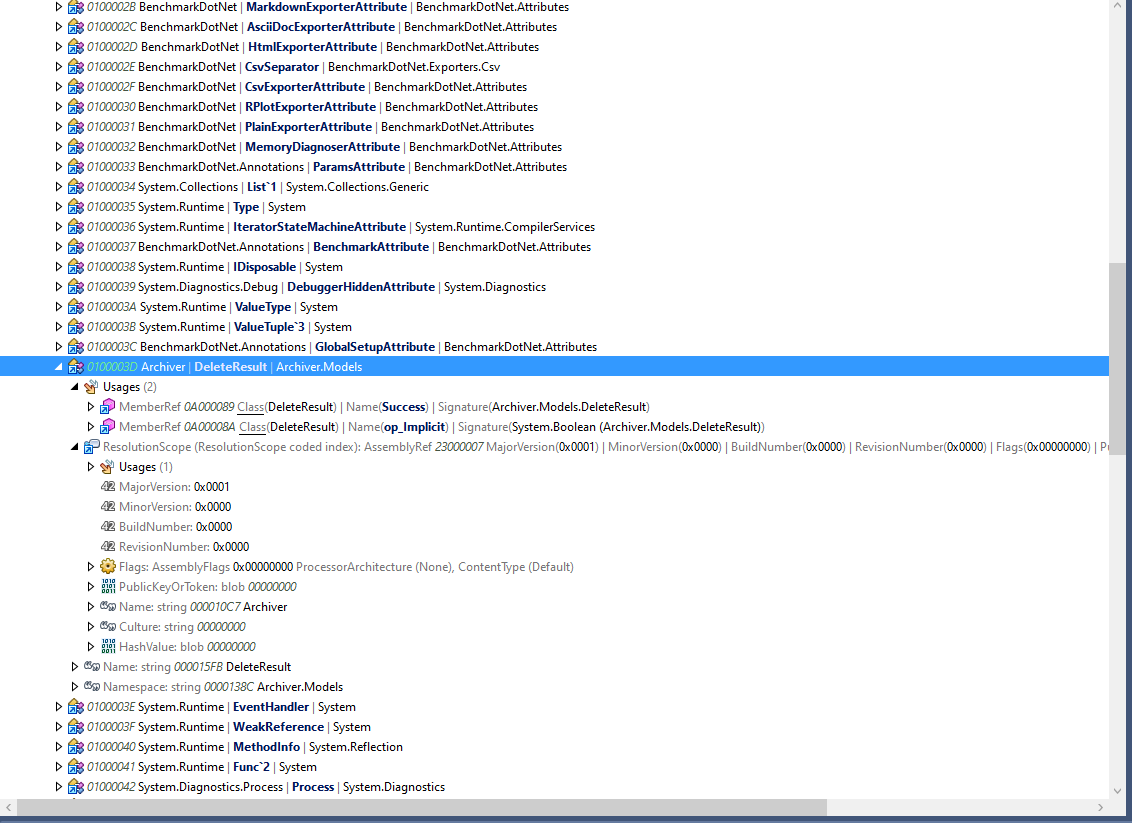Follow the Class link in op_Implicit MemberRef
The image size is (1132, 823).
tap(253, 427)
